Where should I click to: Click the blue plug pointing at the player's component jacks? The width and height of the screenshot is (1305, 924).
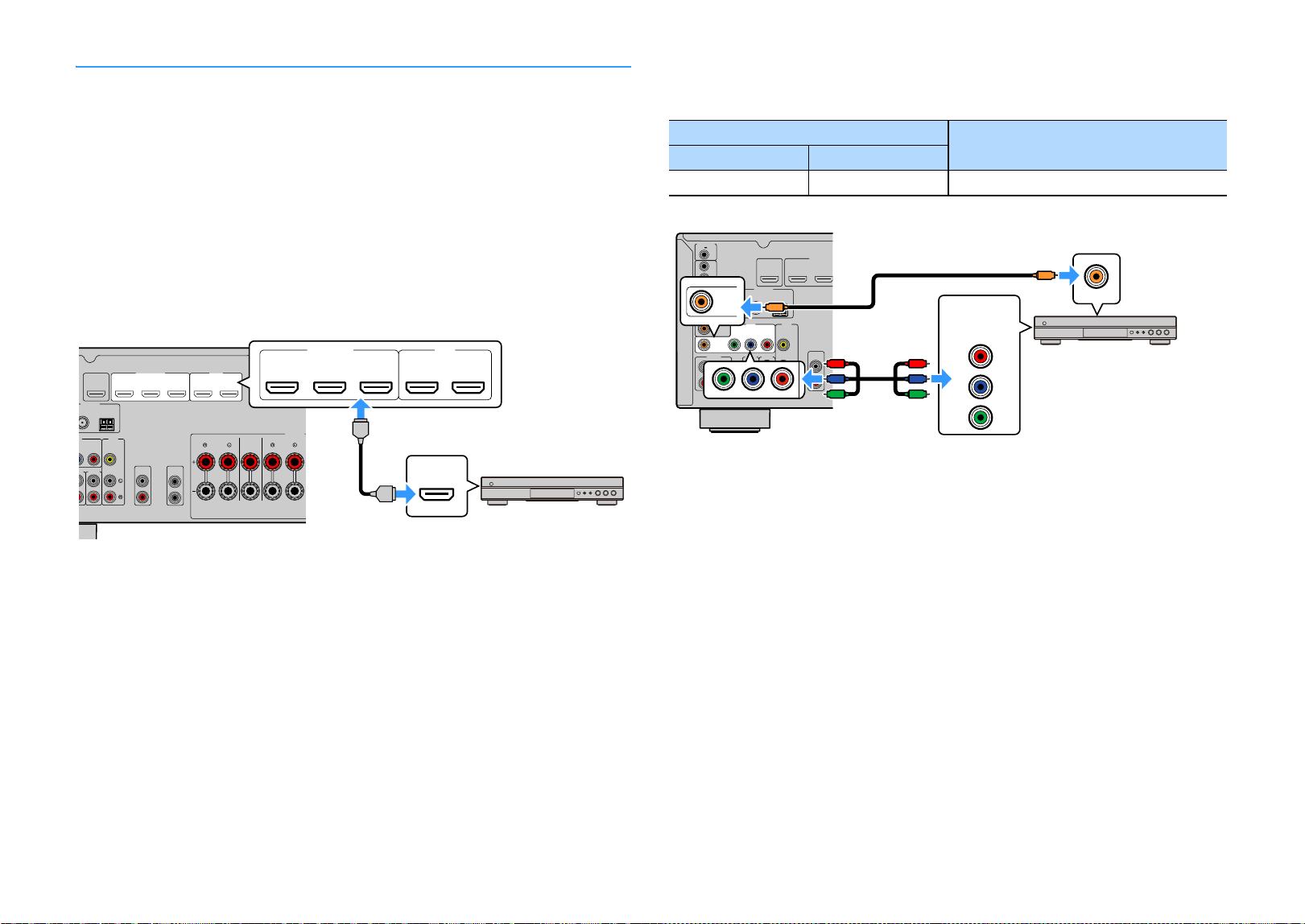pyautogui.click(x=917, y=378)
